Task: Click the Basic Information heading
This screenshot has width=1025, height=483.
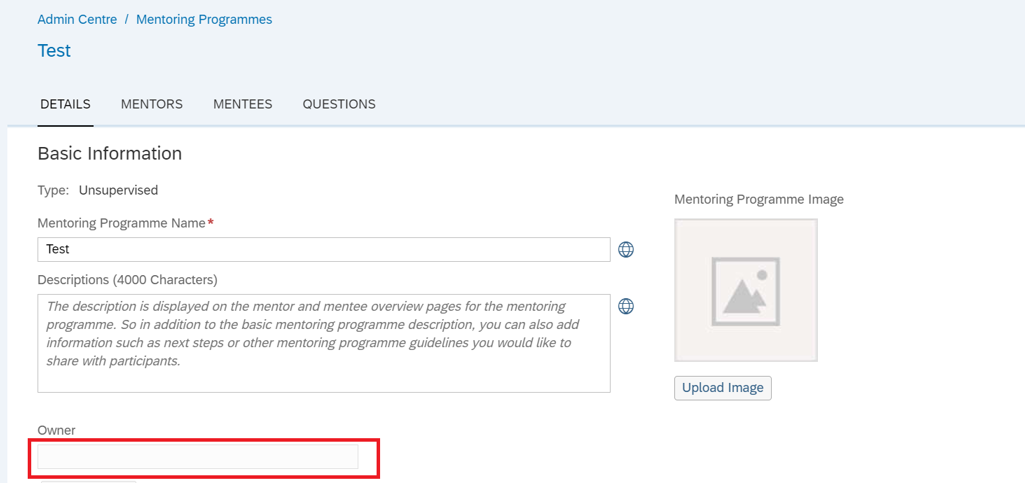Action: 110,154
